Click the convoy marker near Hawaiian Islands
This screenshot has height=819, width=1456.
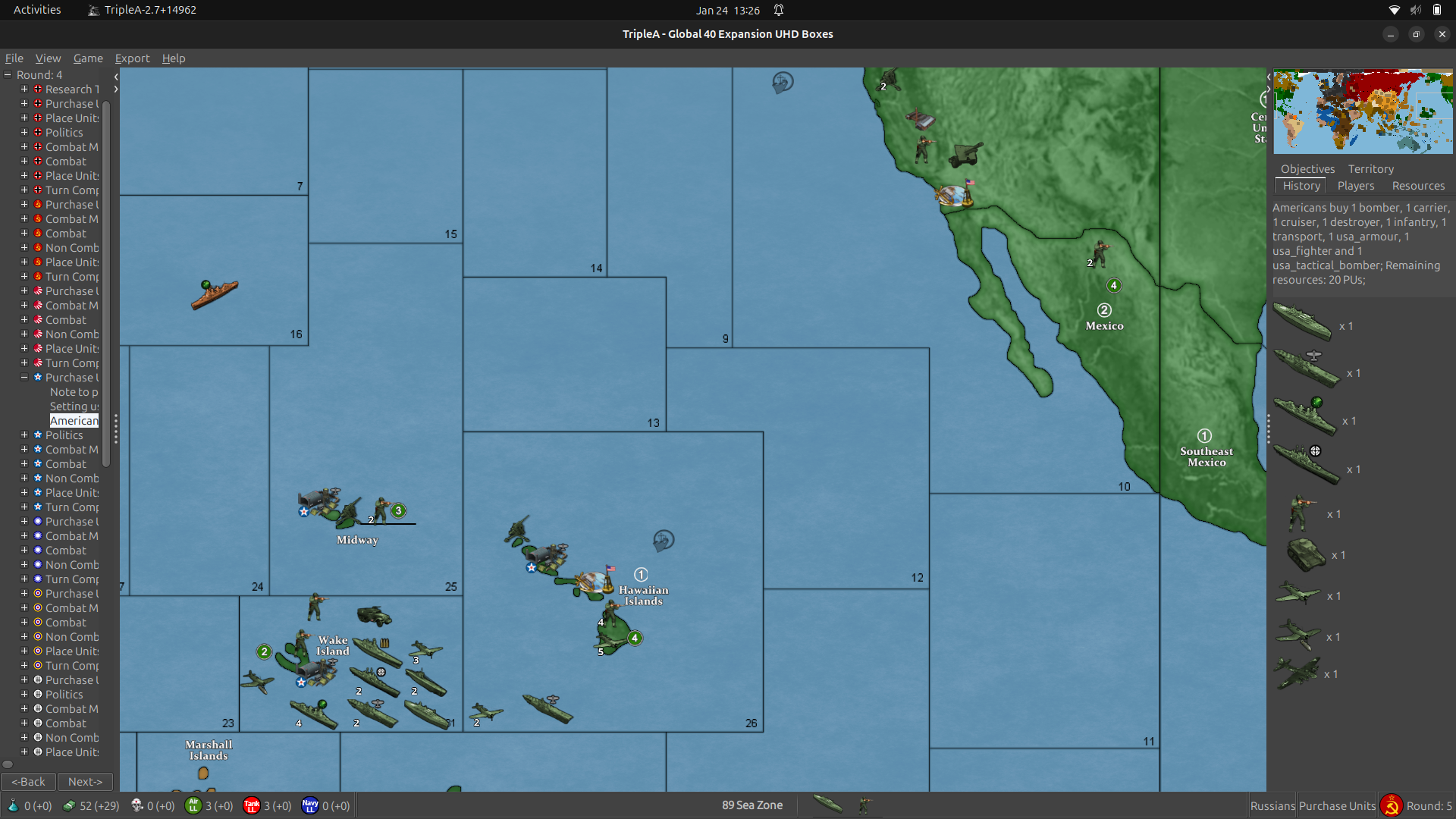click(664, 540)
